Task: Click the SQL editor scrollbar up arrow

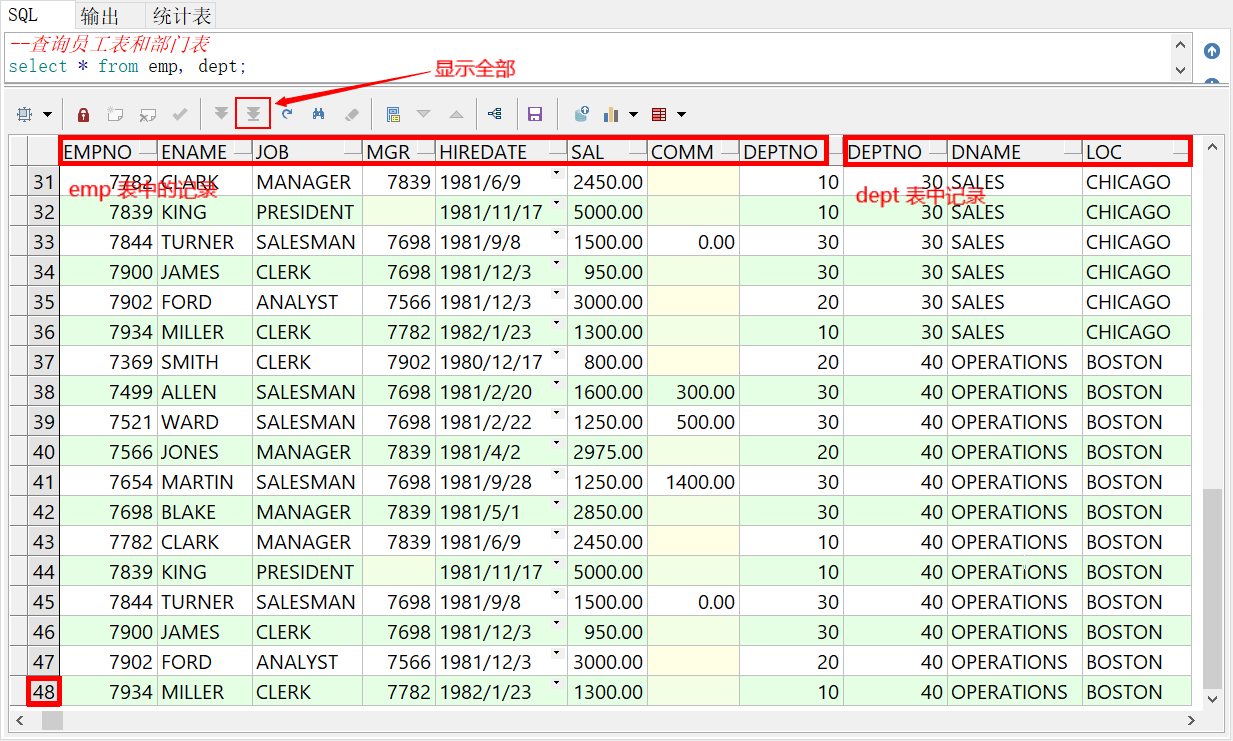Action: 1180,46
